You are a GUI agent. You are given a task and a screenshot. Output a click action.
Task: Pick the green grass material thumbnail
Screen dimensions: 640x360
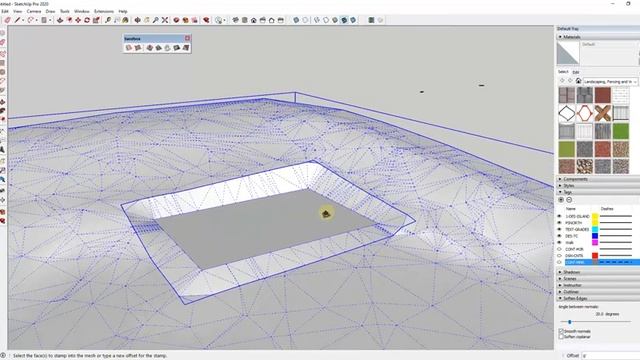(x=620, y=131)
